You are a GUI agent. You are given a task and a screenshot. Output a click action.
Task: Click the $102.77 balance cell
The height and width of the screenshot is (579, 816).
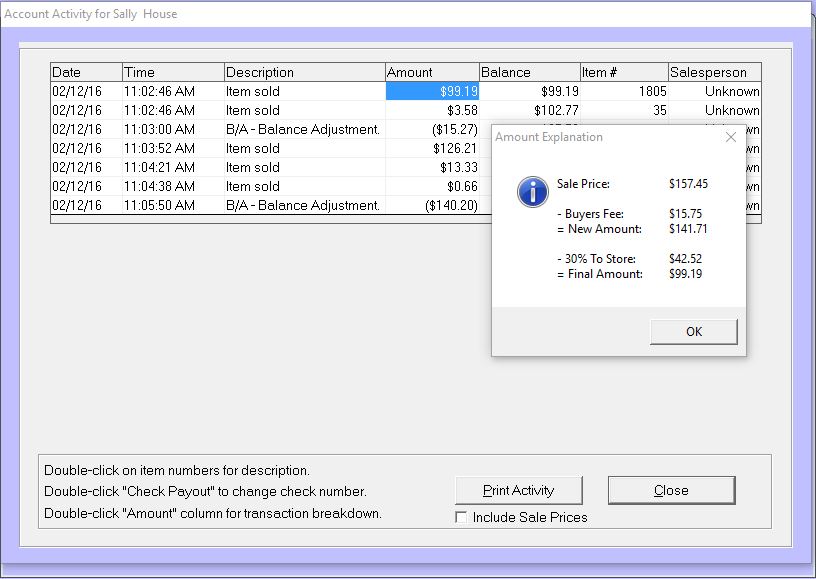coord(530,110)
